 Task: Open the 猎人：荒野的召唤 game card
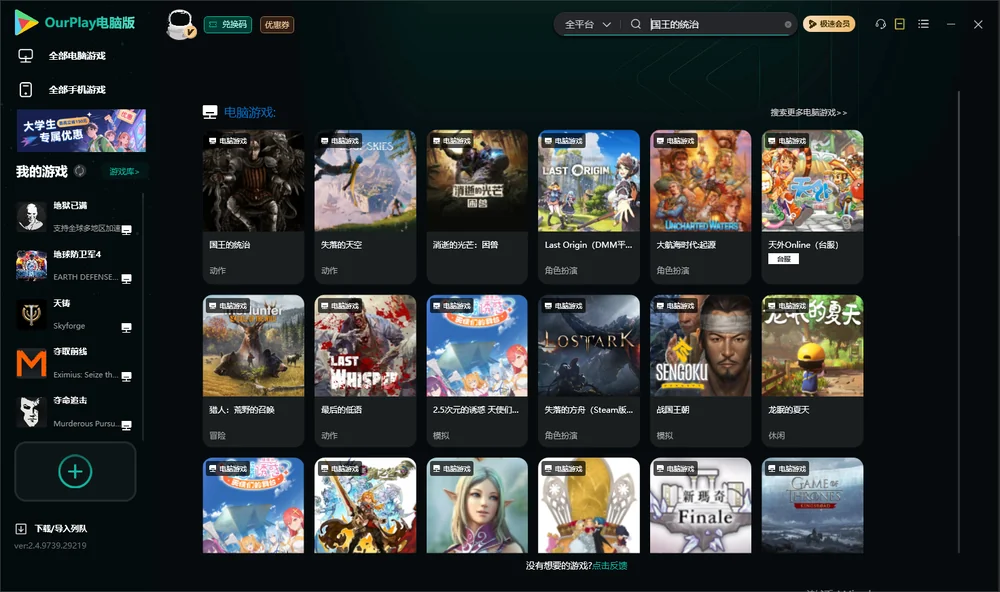[x=253, y=371]
